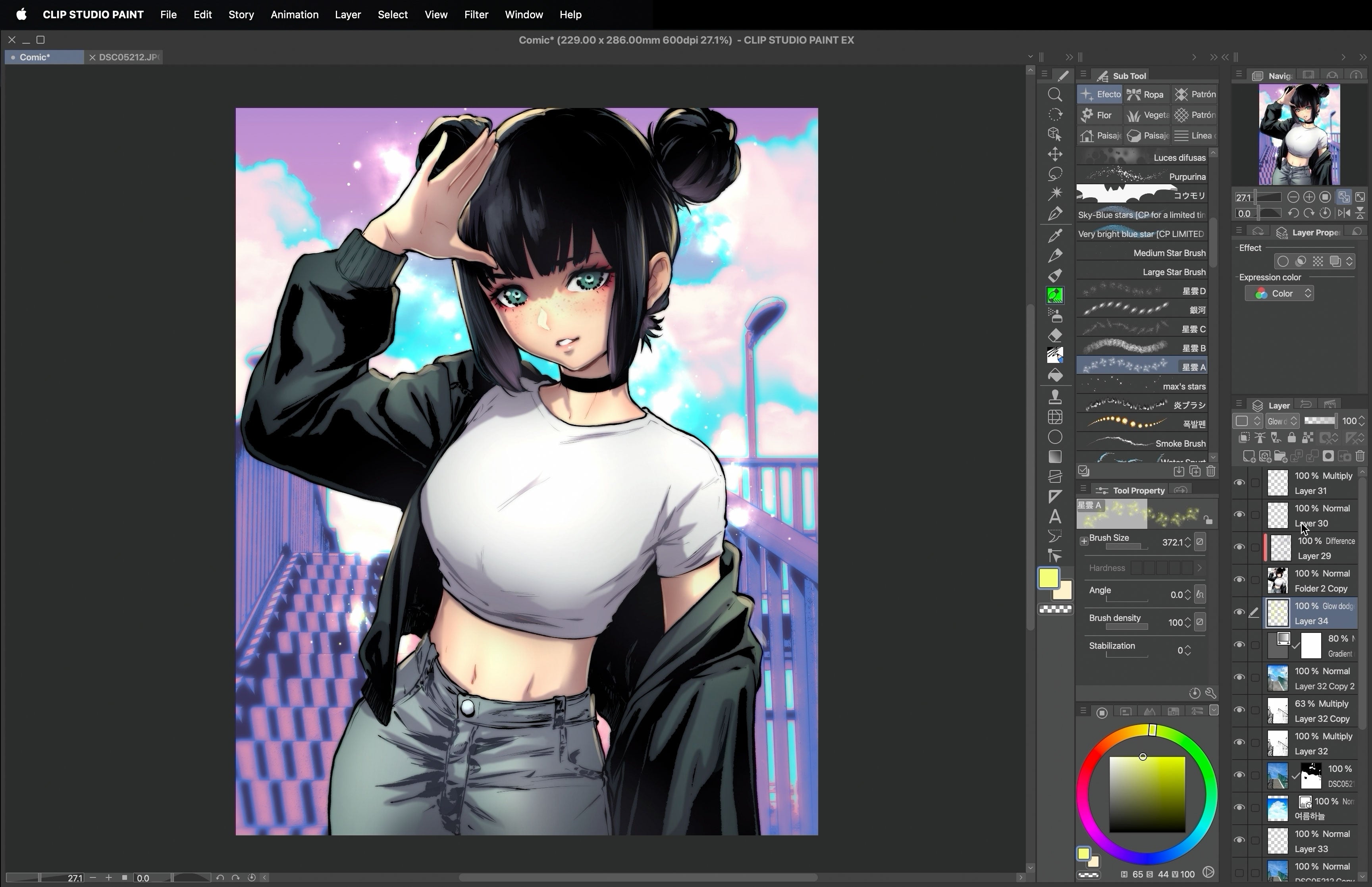This screenshot has height=887, width=1372.
Task: Select the Zoom magnifier tool
Action: coord(1055,94)
